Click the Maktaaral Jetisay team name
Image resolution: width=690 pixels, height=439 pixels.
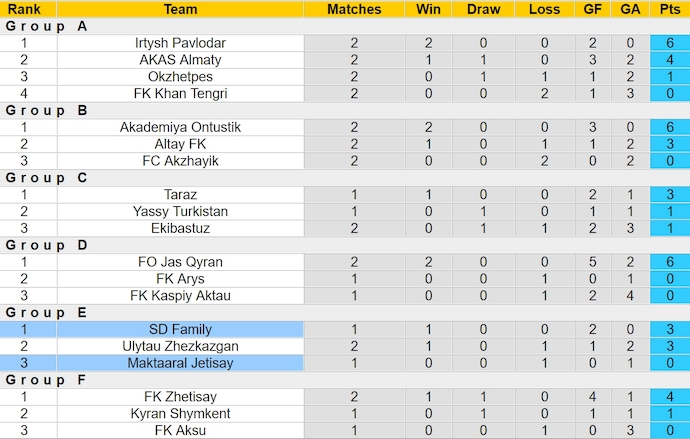tap(180, 363)
